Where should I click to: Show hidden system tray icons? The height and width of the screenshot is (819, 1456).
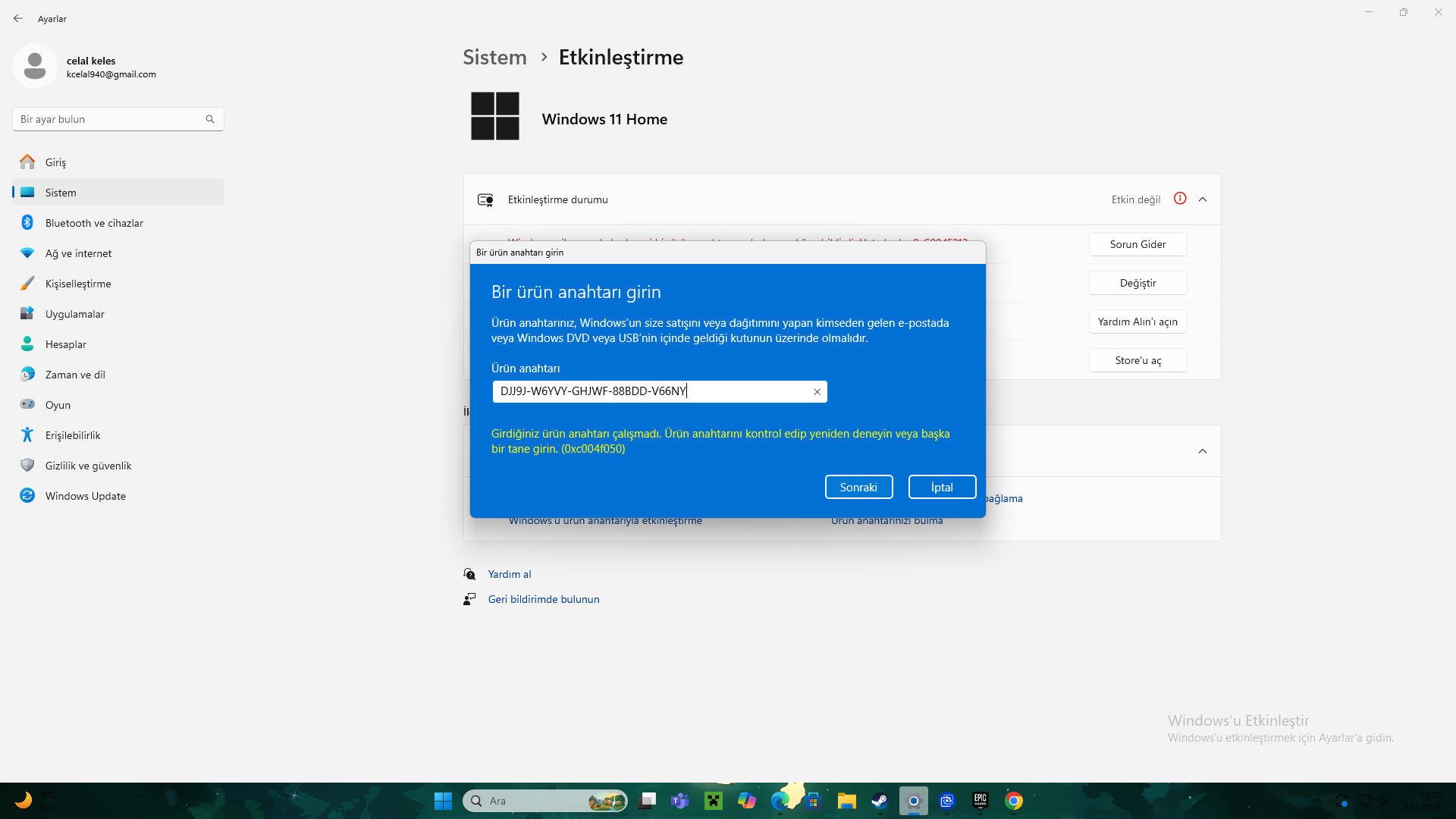[x=1317, y=801]
